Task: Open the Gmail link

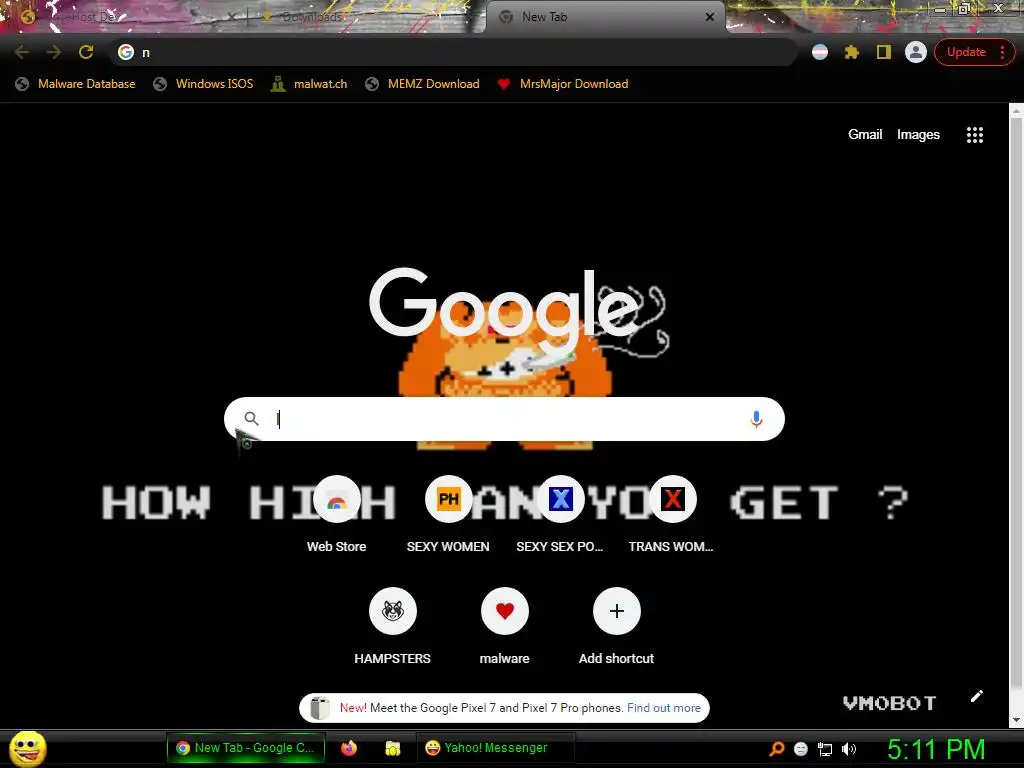Action: click(865, 135)
